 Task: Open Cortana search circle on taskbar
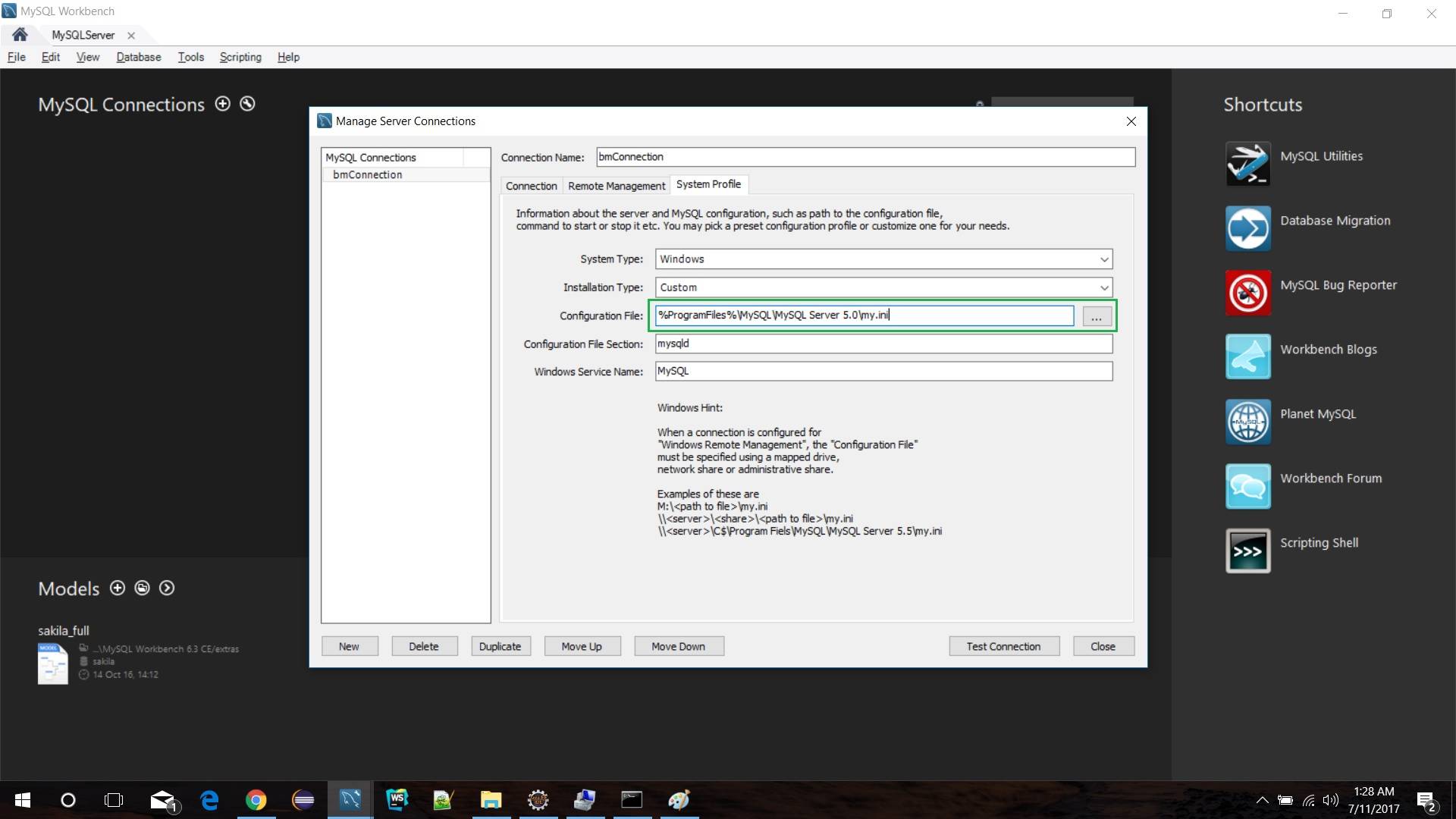(x=68, y=800)
